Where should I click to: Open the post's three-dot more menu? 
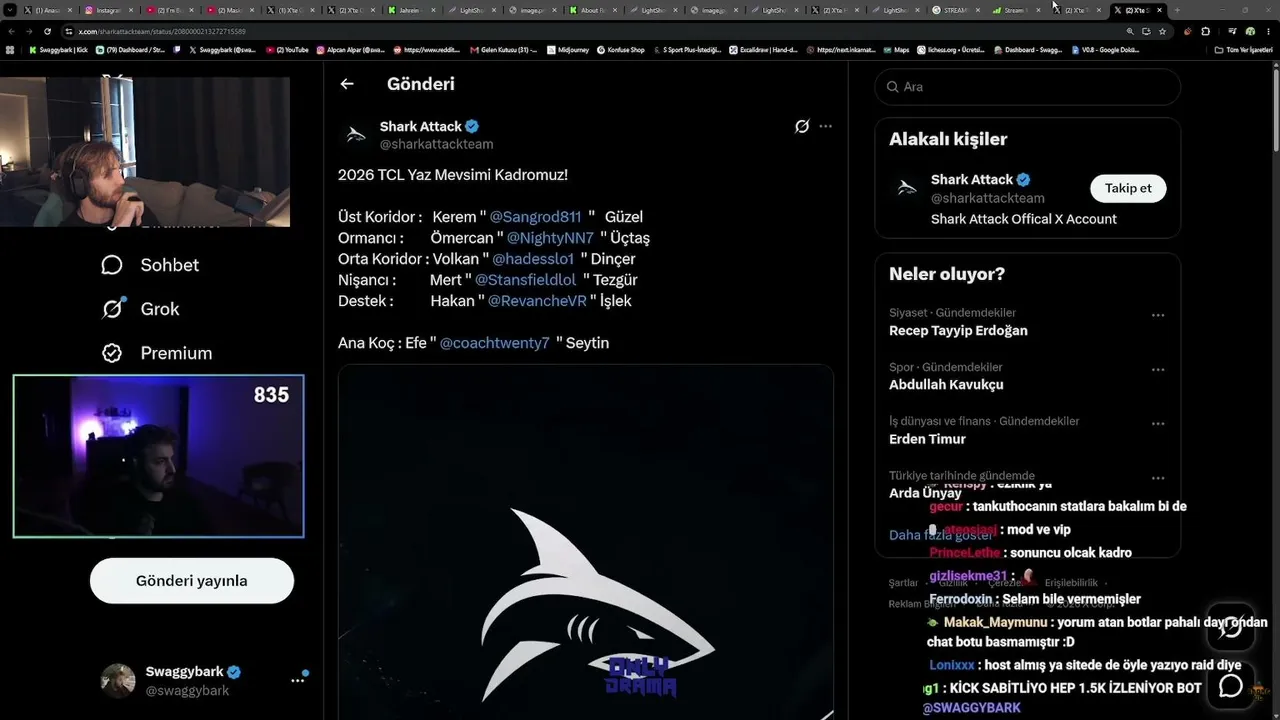[x=825, y=127]
